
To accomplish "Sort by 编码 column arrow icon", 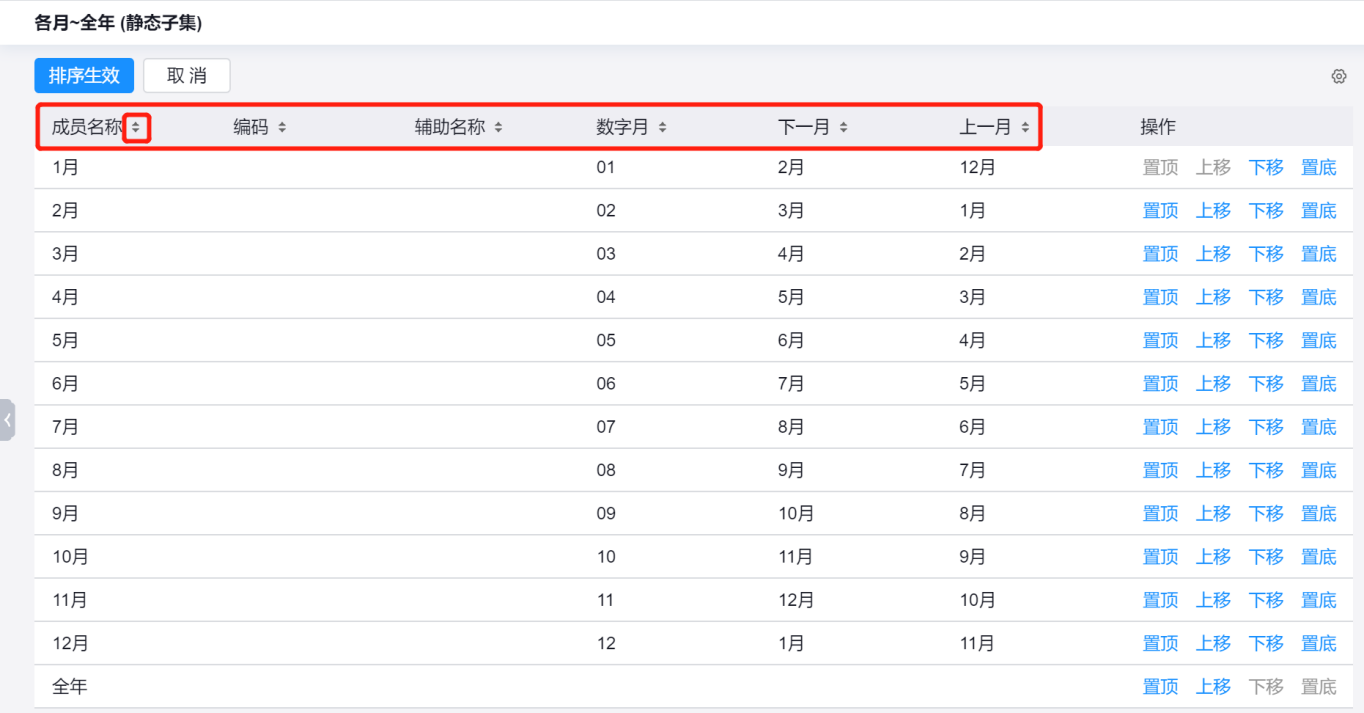I will (x=282, y=128).
